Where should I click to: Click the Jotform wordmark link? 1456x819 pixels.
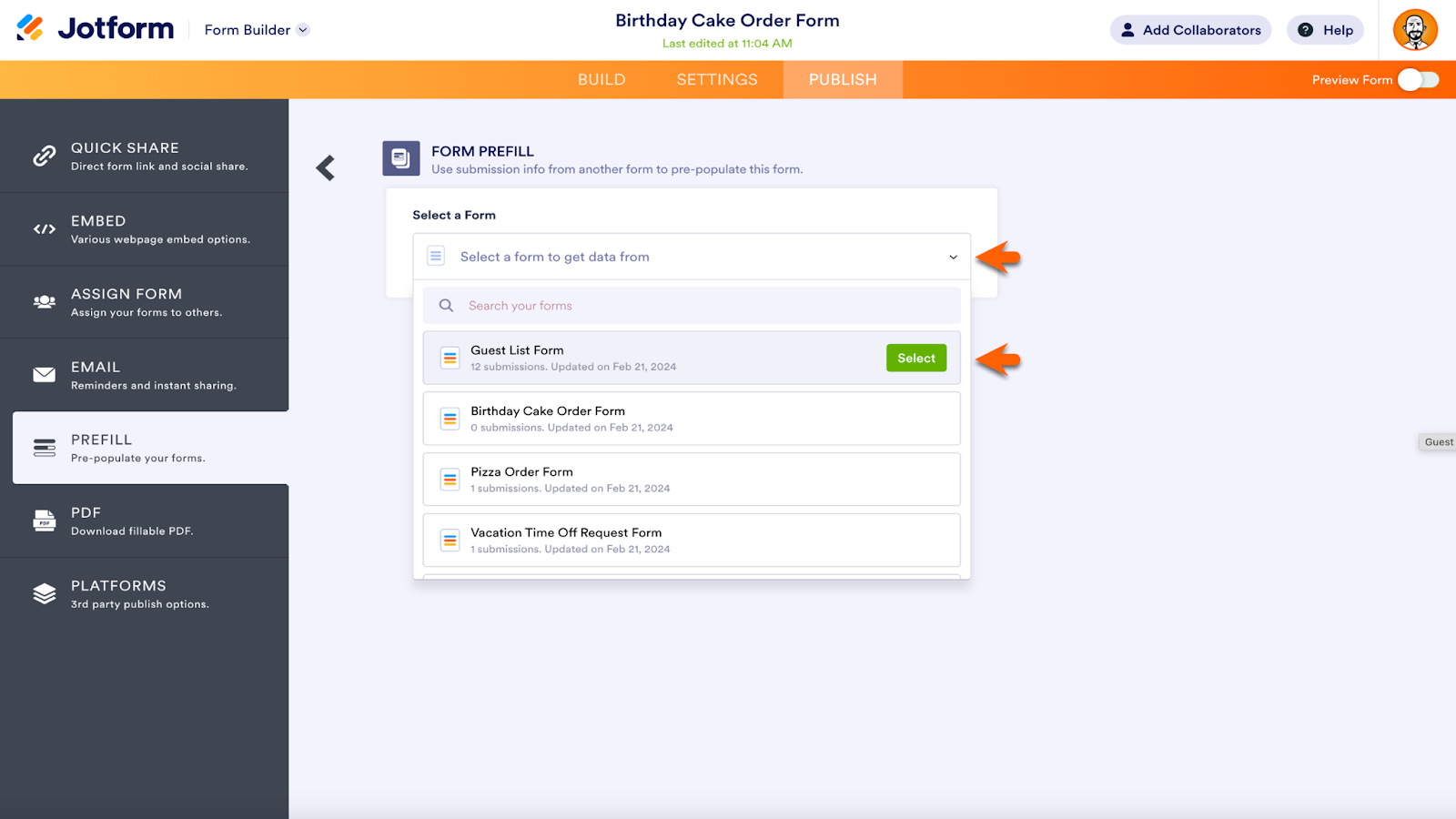pos(116,28)
